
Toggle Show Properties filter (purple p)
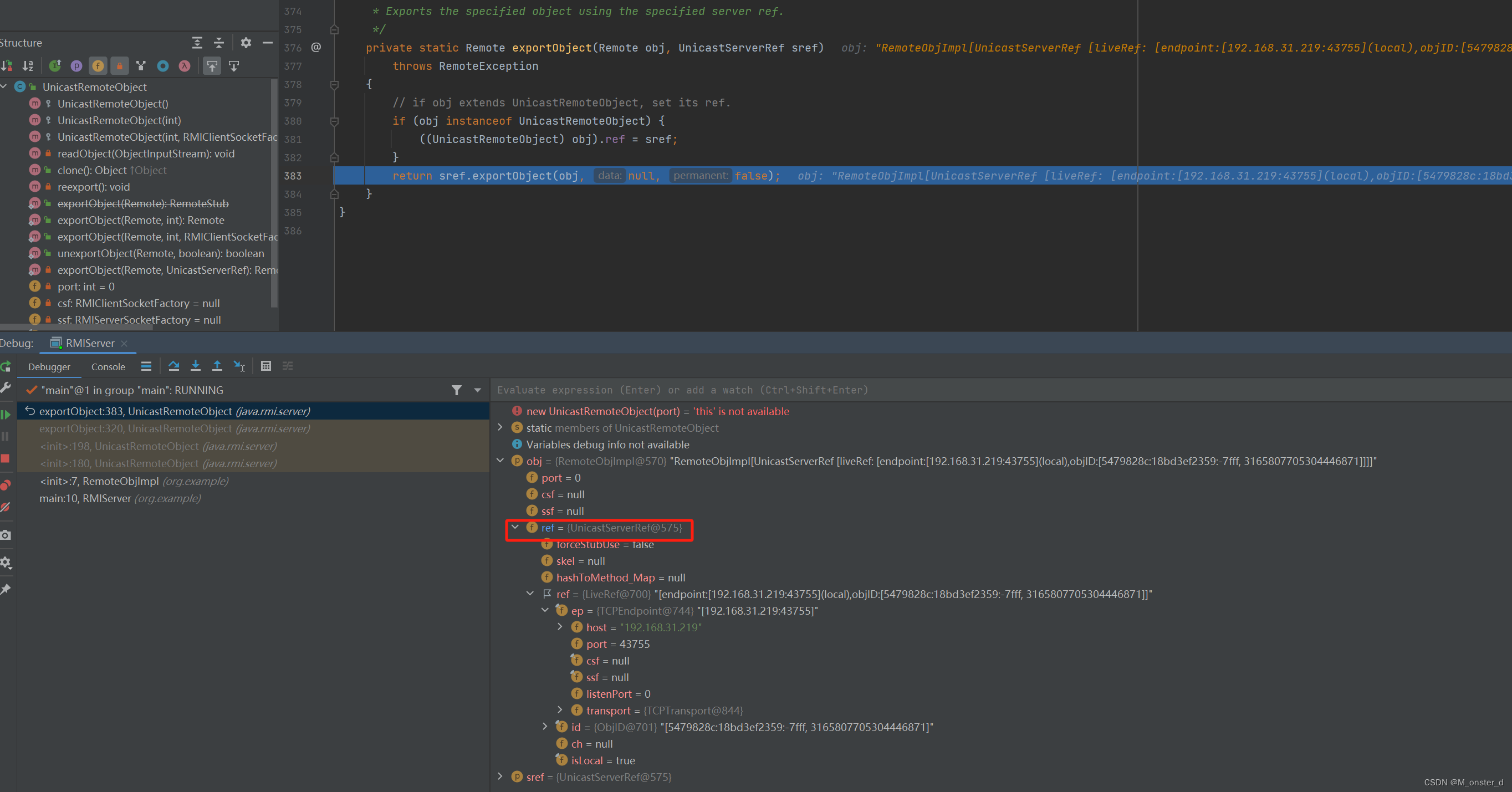click(x=76, y=66)
